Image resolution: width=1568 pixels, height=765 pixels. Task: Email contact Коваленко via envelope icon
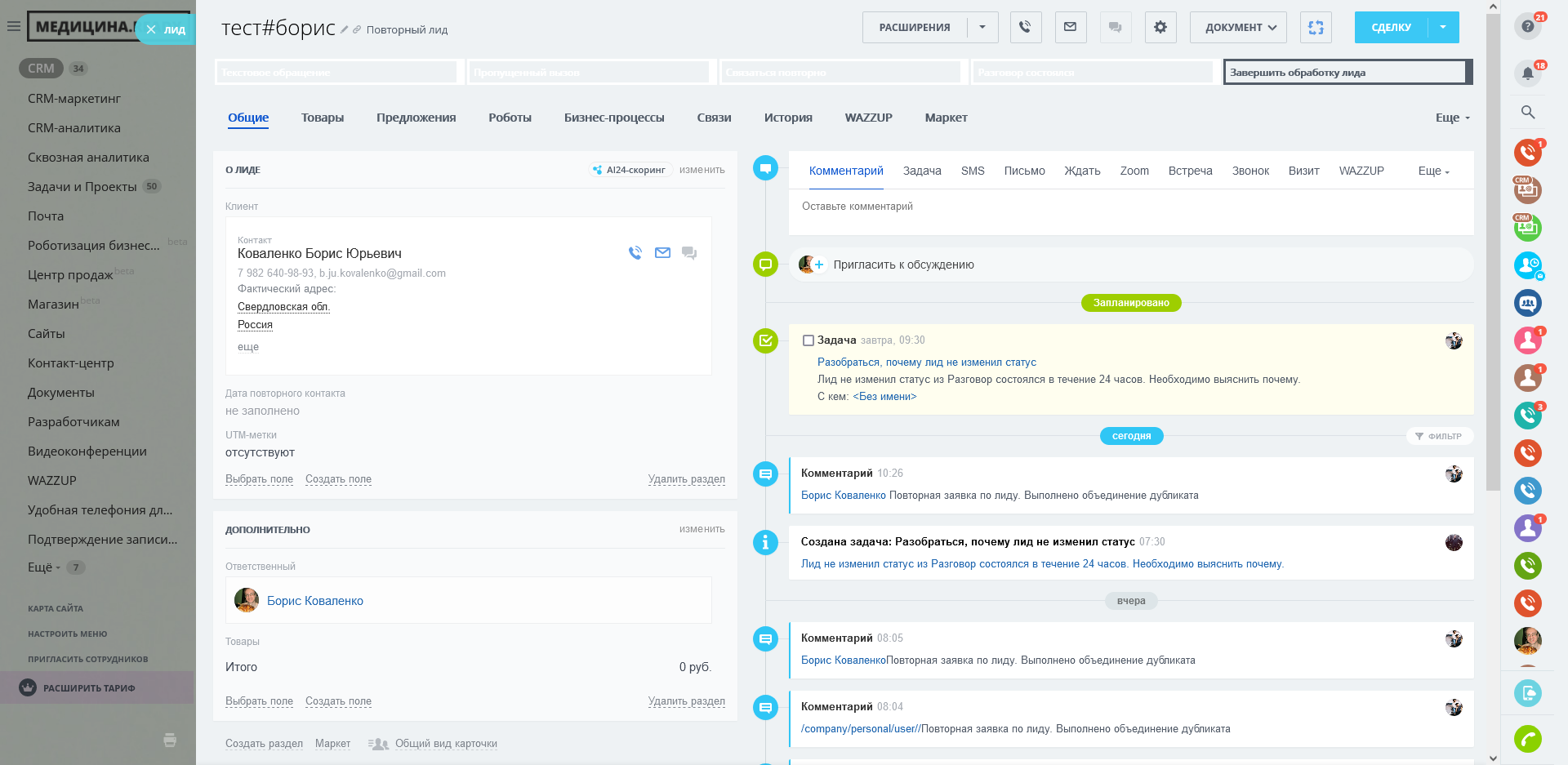(x=662, y=253)
